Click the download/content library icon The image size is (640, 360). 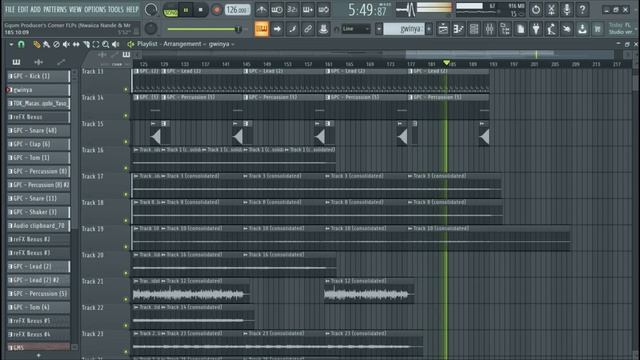click(x=582, y=29)
